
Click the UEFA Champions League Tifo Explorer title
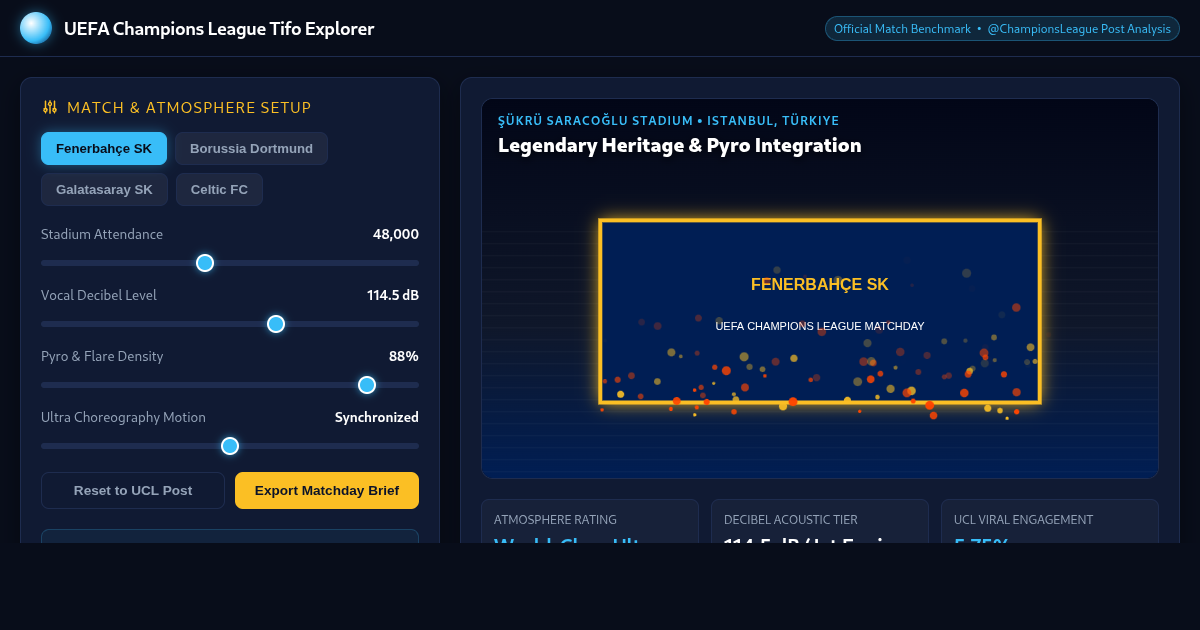[219, 28]
